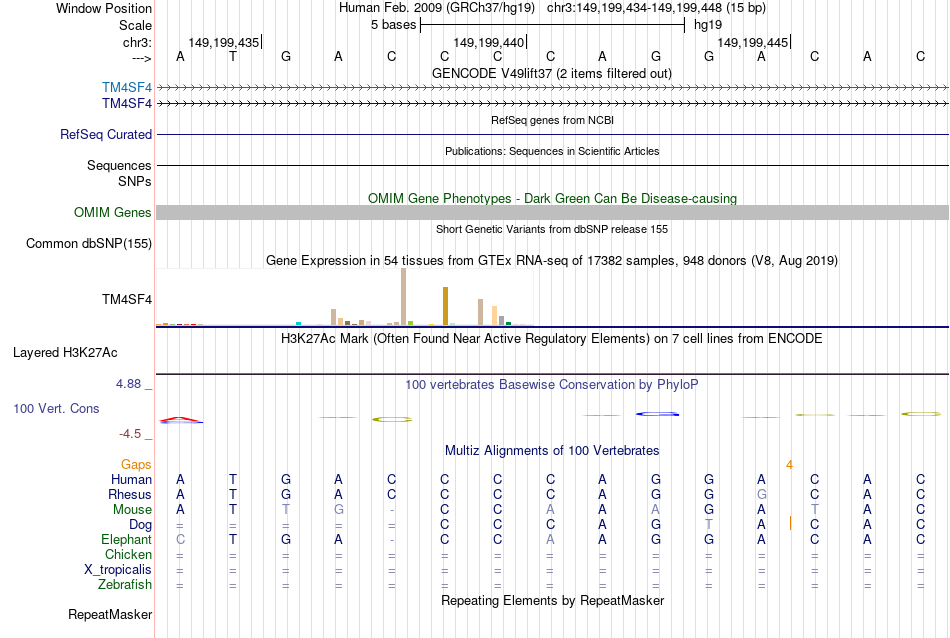
Task: Click the grayed G in the Rhesus row
Action: click(x=762, y=494)
